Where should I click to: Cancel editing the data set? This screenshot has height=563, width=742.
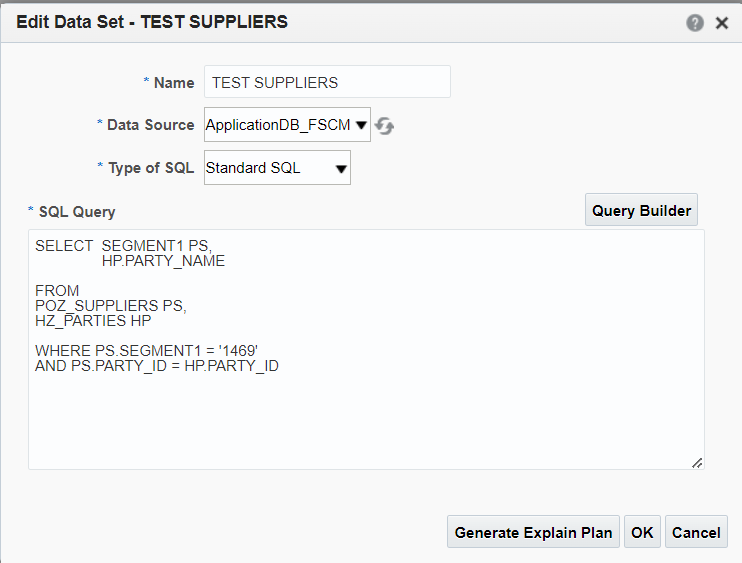point(696,532)
